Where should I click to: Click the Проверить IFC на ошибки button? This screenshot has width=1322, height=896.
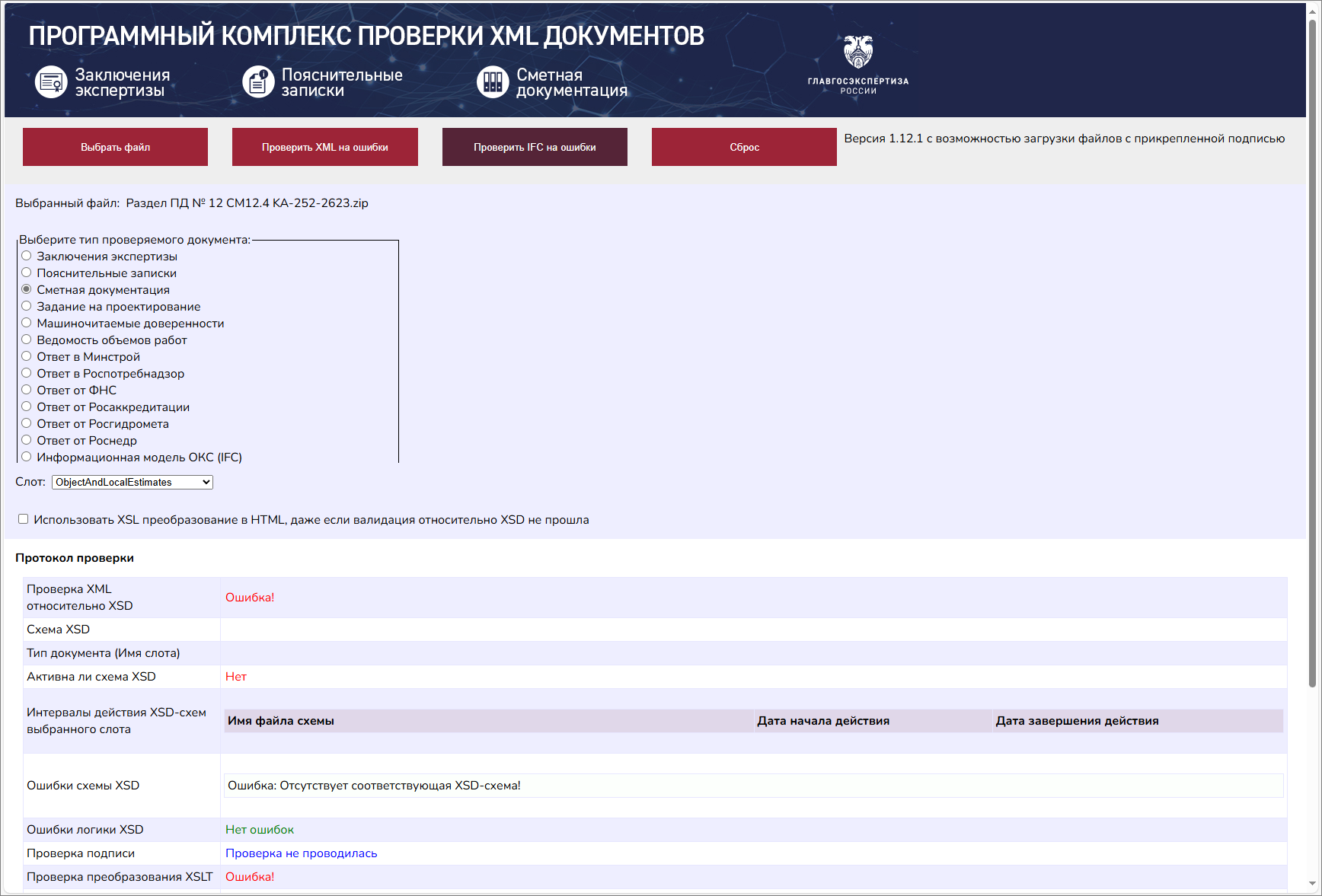535,146
